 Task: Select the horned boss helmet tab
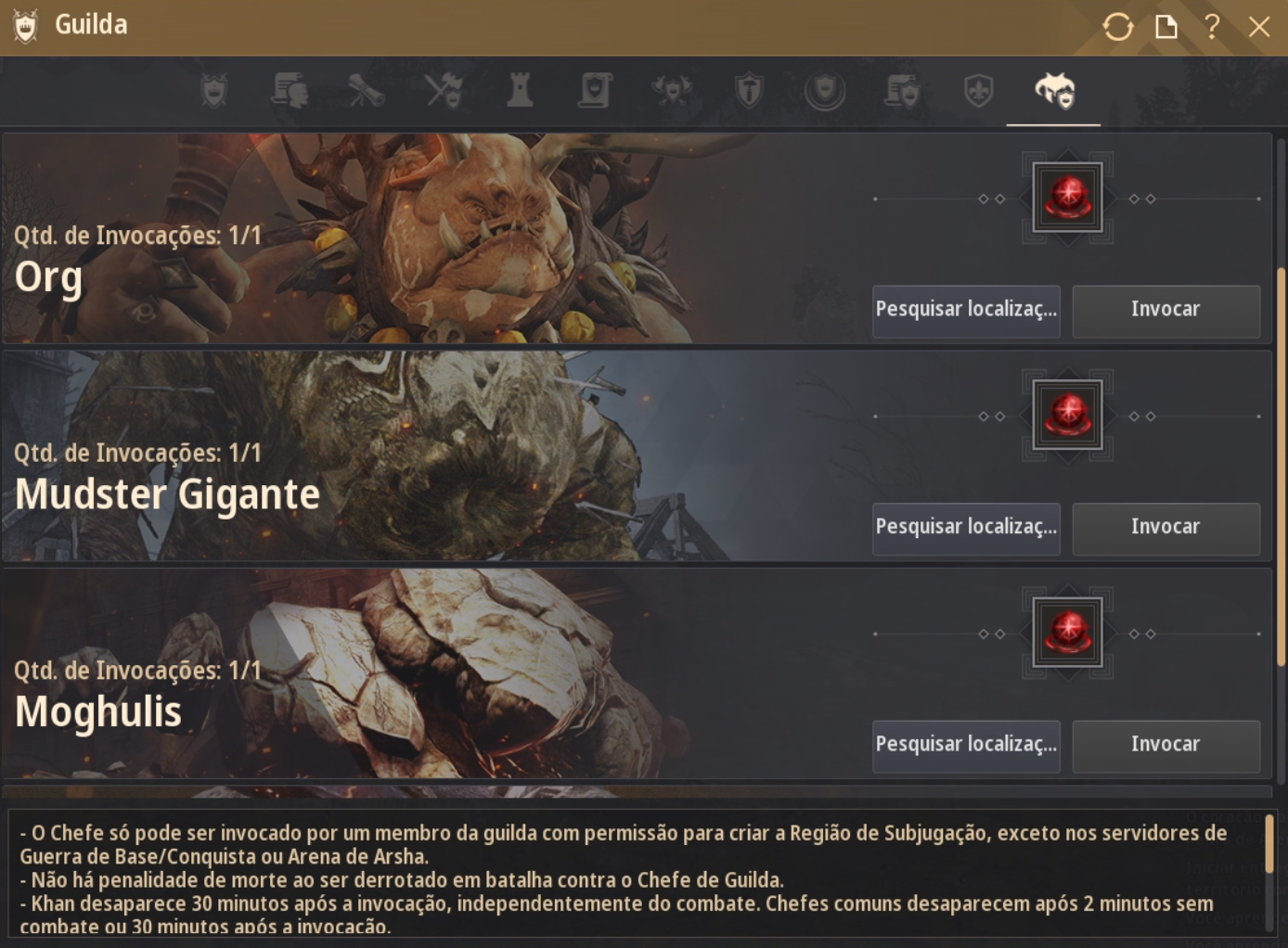(1054, 91)
